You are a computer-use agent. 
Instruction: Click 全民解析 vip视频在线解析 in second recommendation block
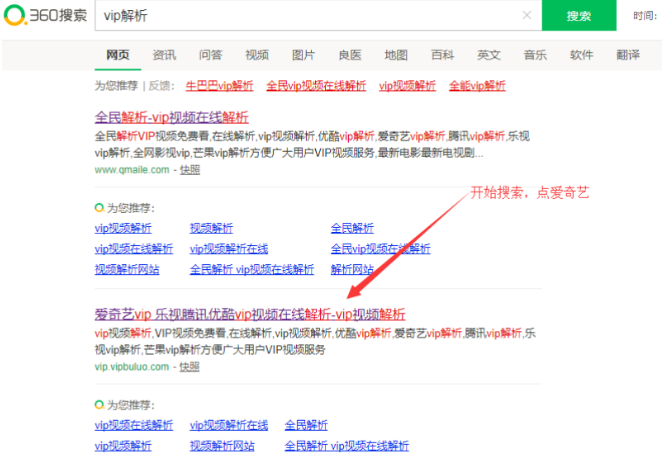[347, 446]
